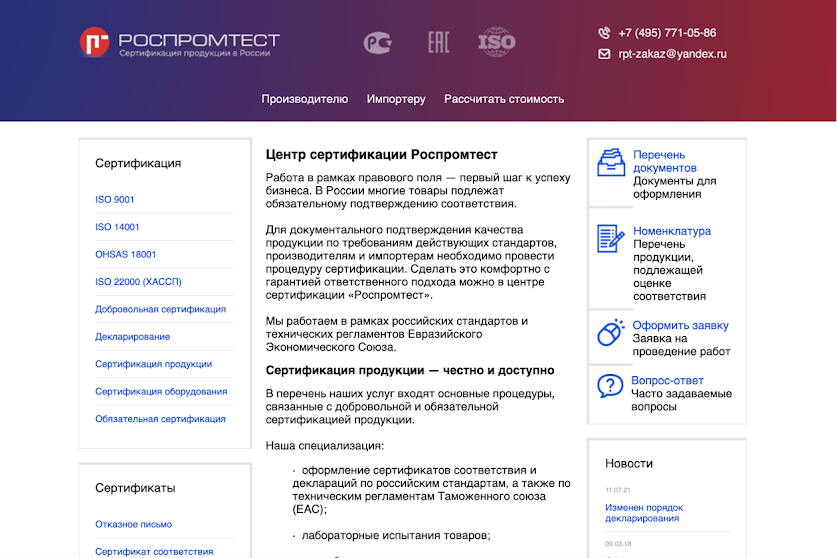The width and height of the screenshot is (837, 558).
Task: Click the Часто задаваемые вопросы description
Action: point(682,400)
